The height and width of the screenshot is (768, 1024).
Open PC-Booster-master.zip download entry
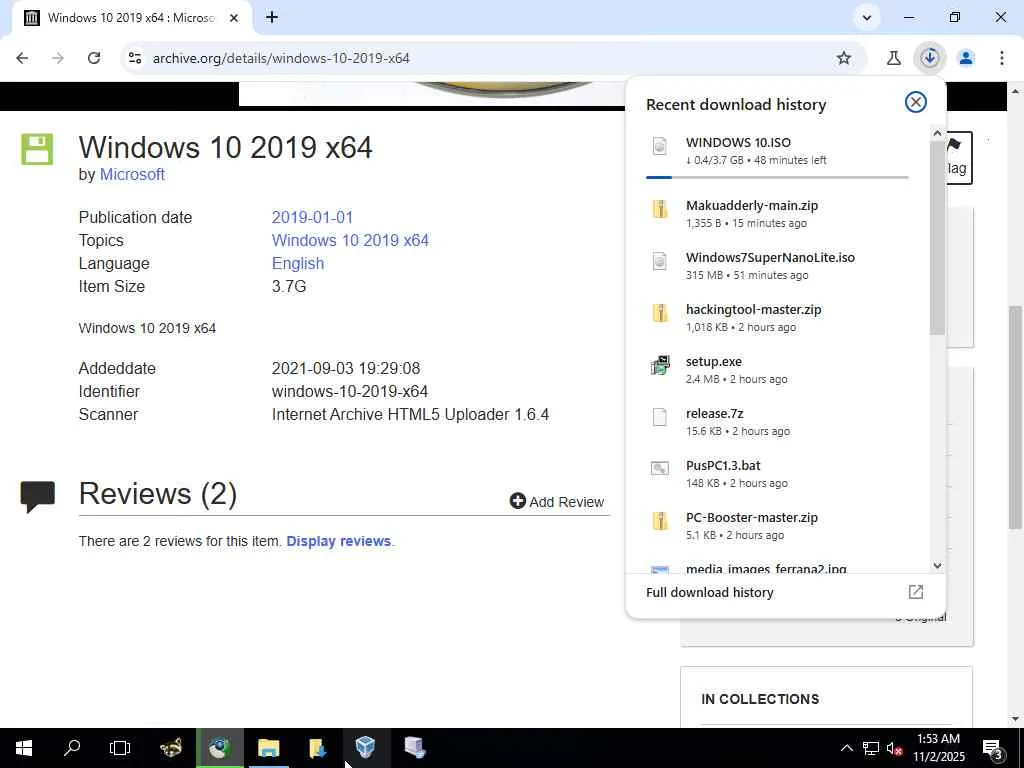777,526
